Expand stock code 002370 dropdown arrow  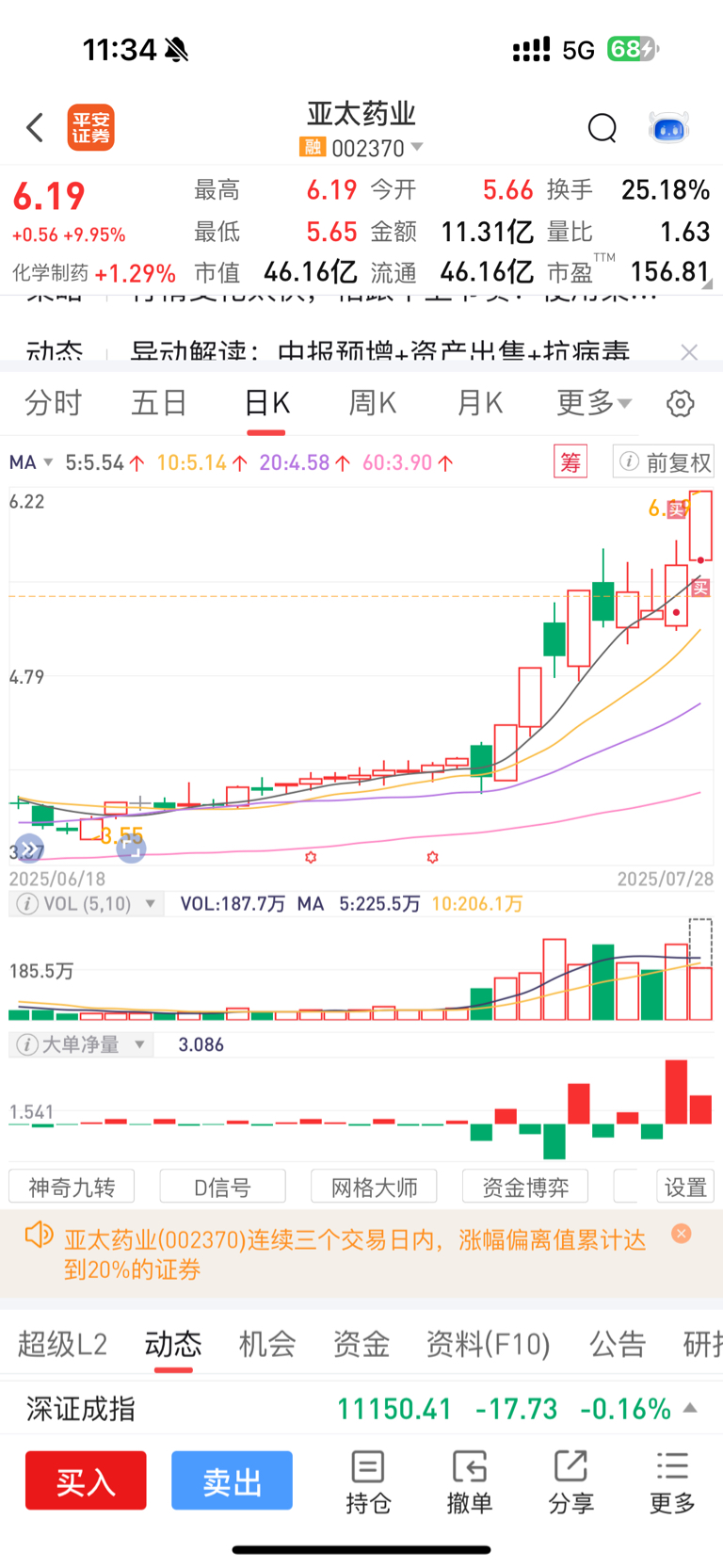(x=417, y=147)
